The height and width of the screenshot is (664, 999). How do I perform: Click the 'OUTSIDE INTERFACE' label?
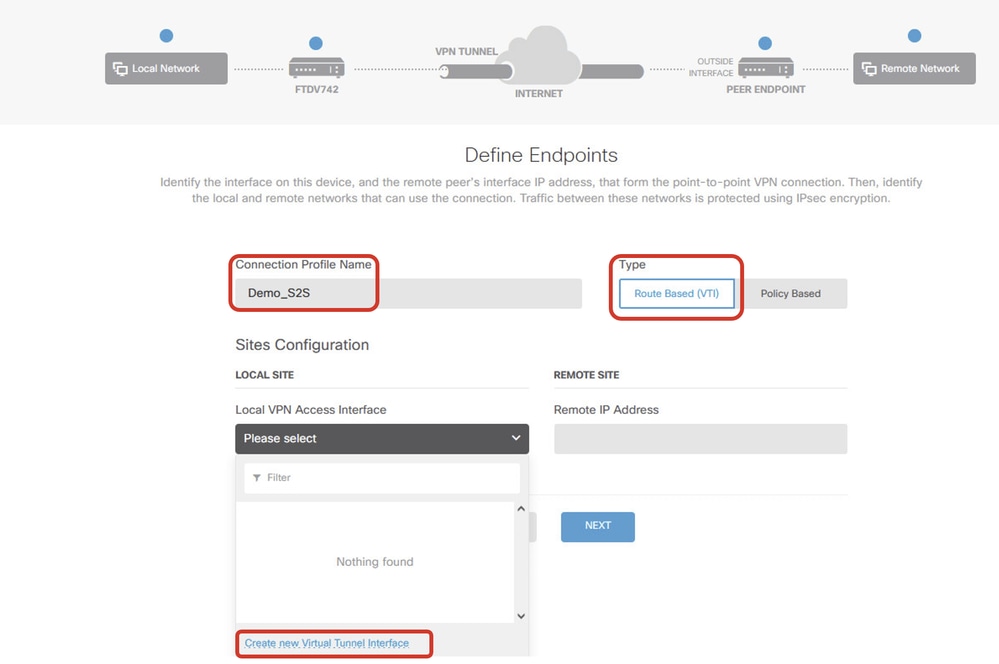[711, 67]
